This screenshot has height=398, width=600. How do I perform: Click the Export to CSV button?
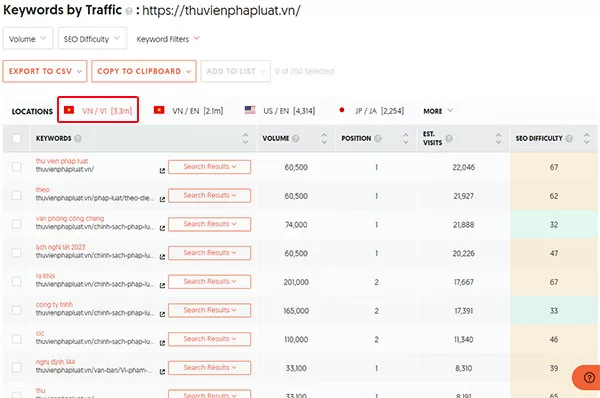coord(45,71)
